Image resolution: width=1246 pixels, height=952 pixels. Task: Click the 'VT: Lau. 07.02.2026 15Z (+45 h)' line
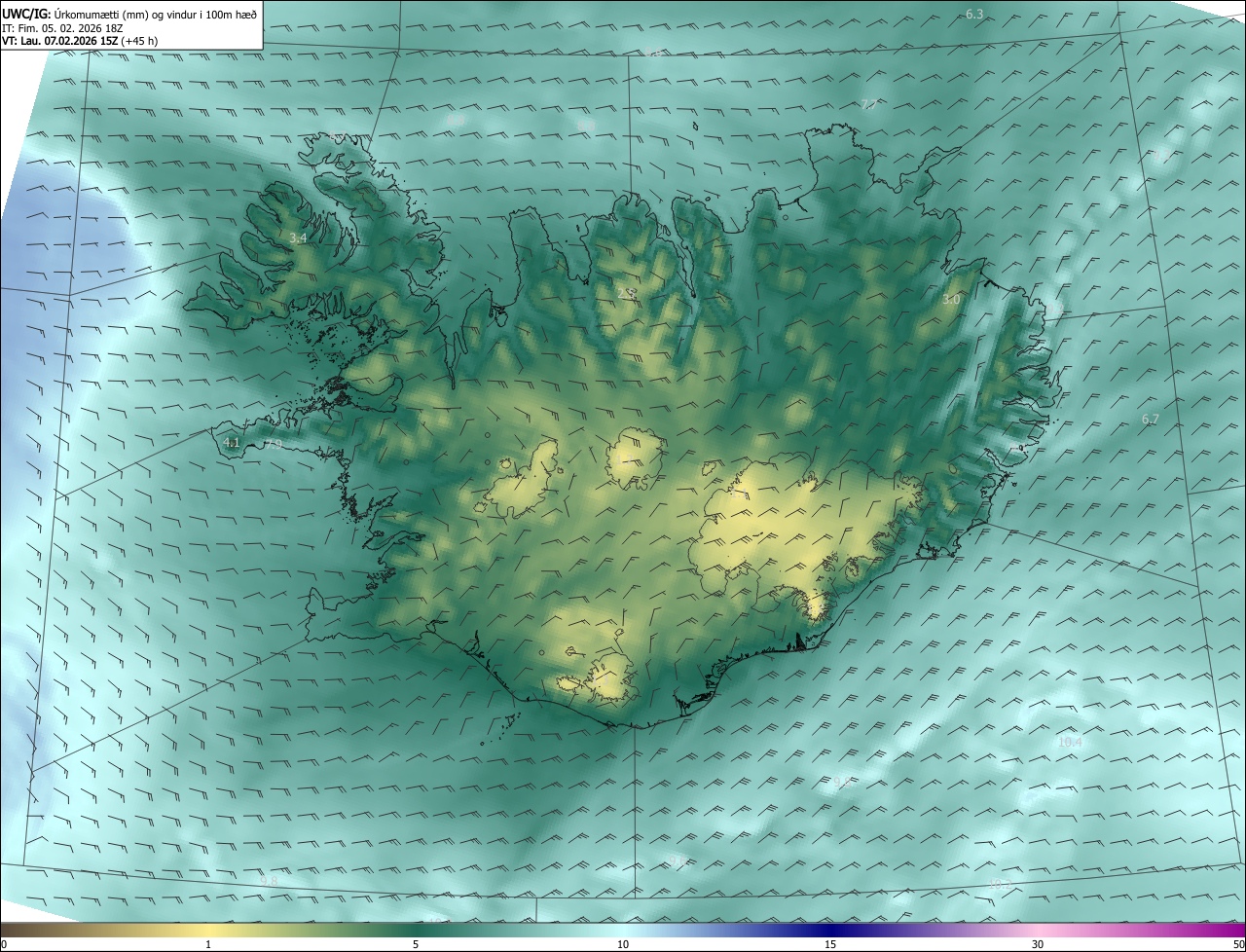(80, 41)
